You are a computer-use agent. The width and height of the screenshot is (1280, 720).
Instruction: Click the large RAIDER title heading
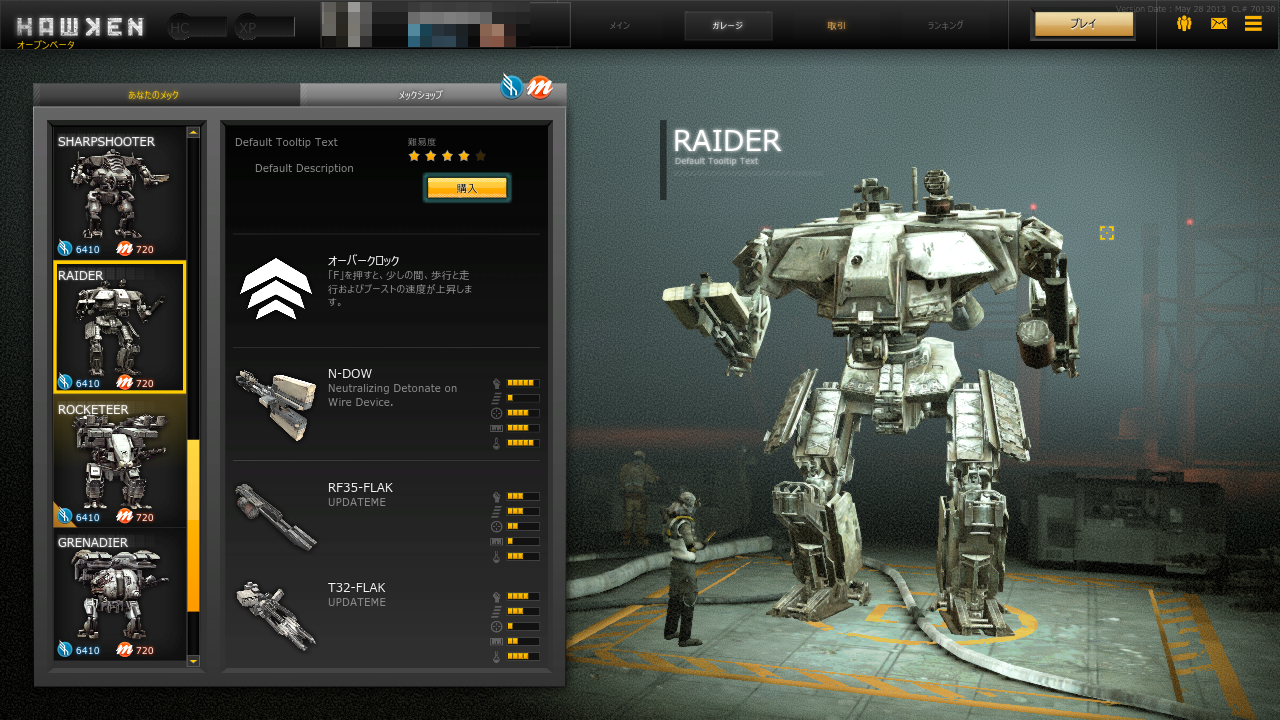tap(727, 141)
